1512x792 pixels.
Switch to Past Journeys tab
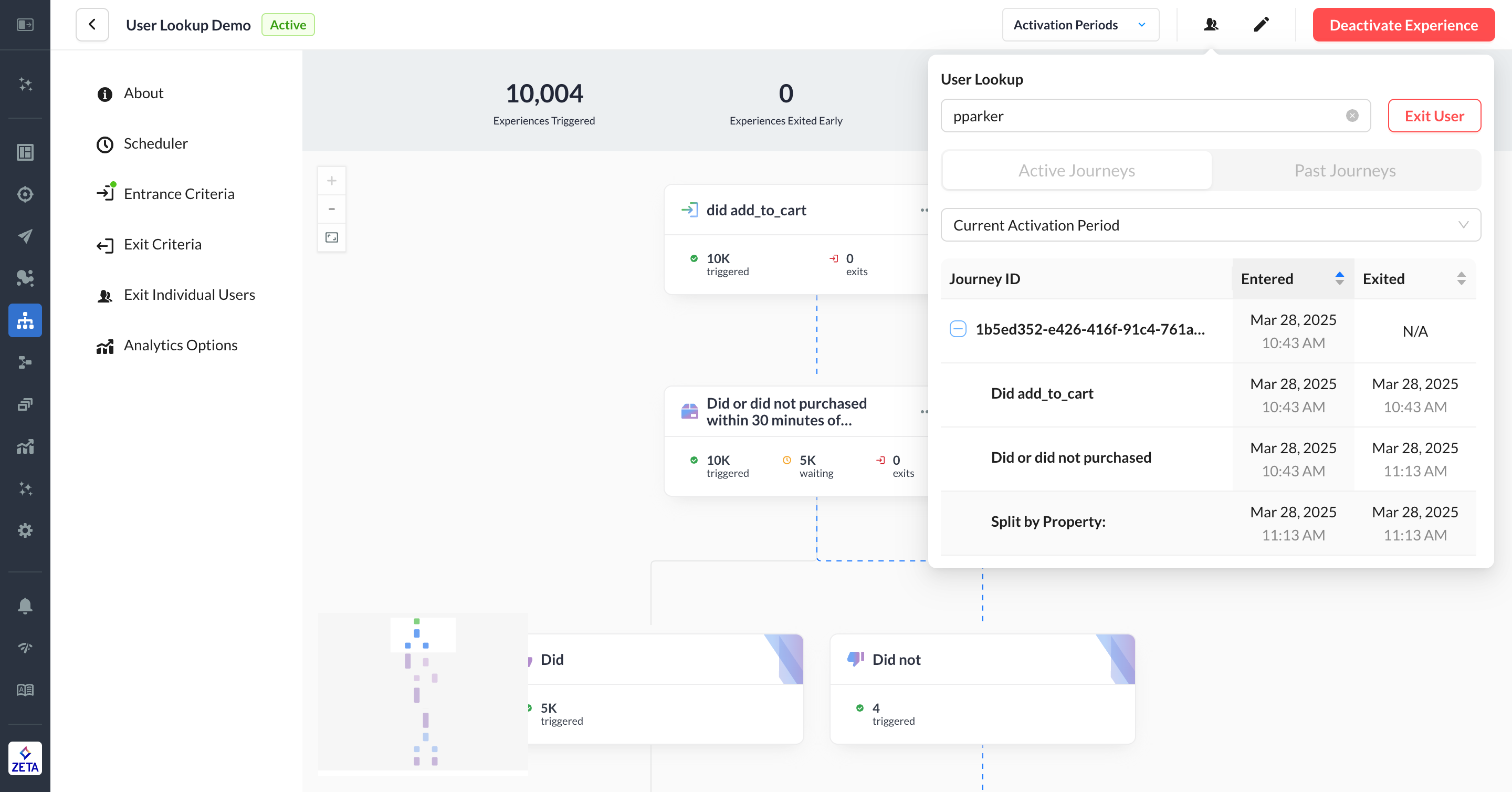coord(1345,170)
